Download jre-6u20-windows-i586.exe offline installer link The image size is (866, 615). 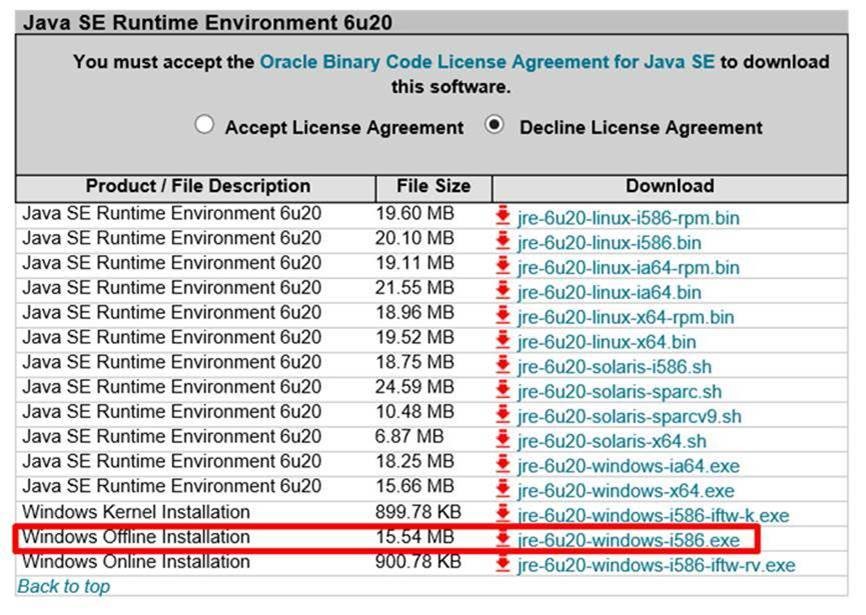pos(629,540)
